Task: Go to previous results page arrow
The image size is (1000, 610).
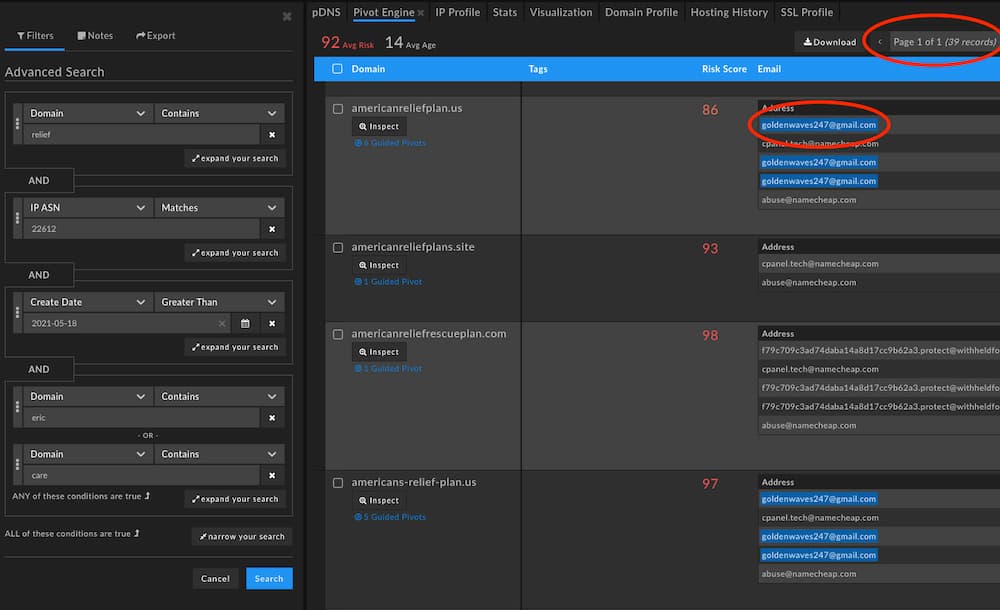Action: point(879,42)
